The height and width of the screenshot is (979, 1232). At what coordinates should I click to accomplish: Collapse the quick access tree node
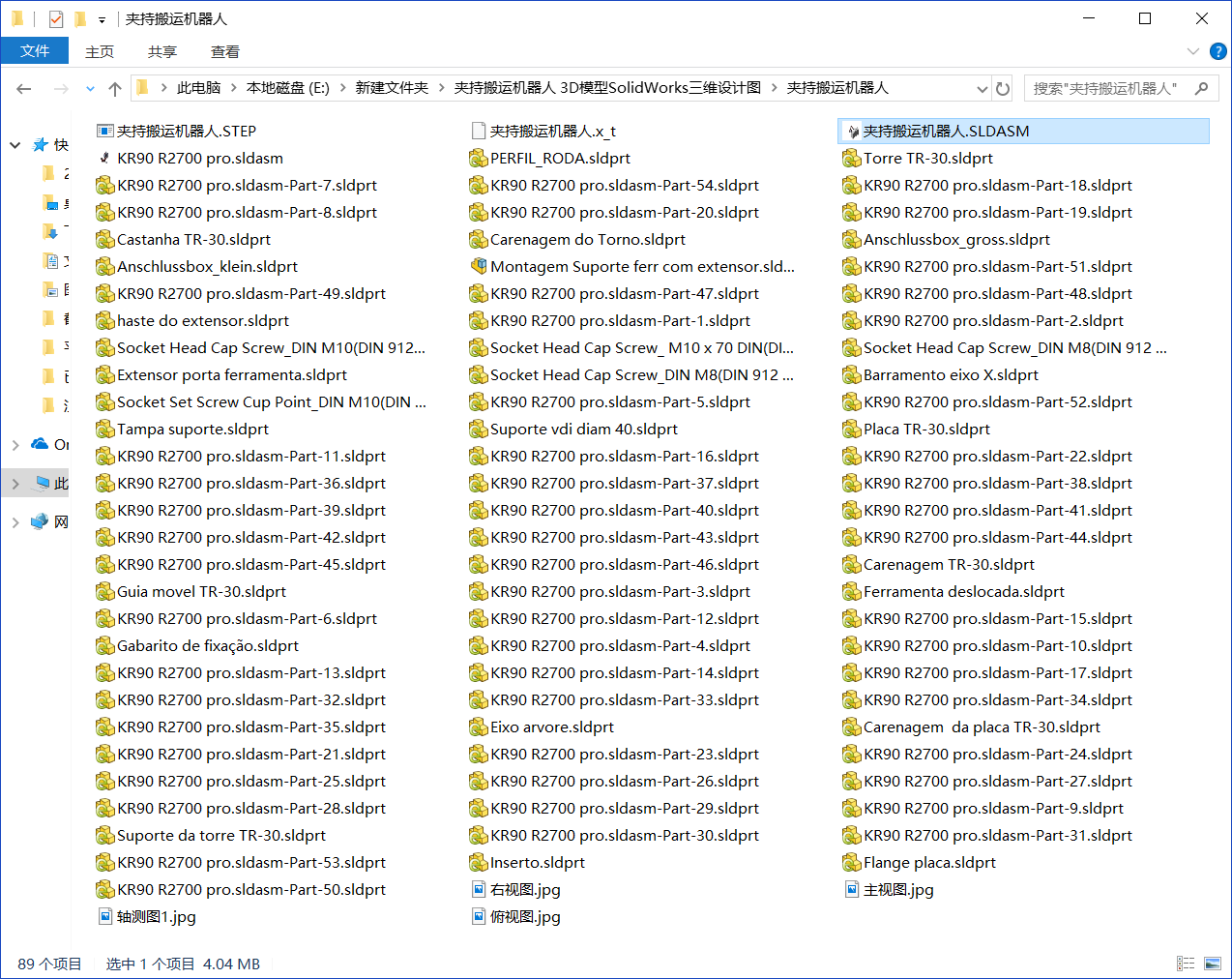(15, 145)
